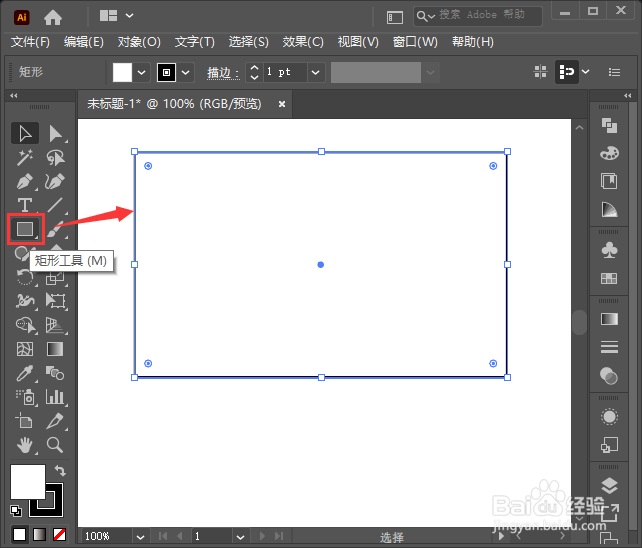Open the 描边 stroke panel link

coord(223,72)
